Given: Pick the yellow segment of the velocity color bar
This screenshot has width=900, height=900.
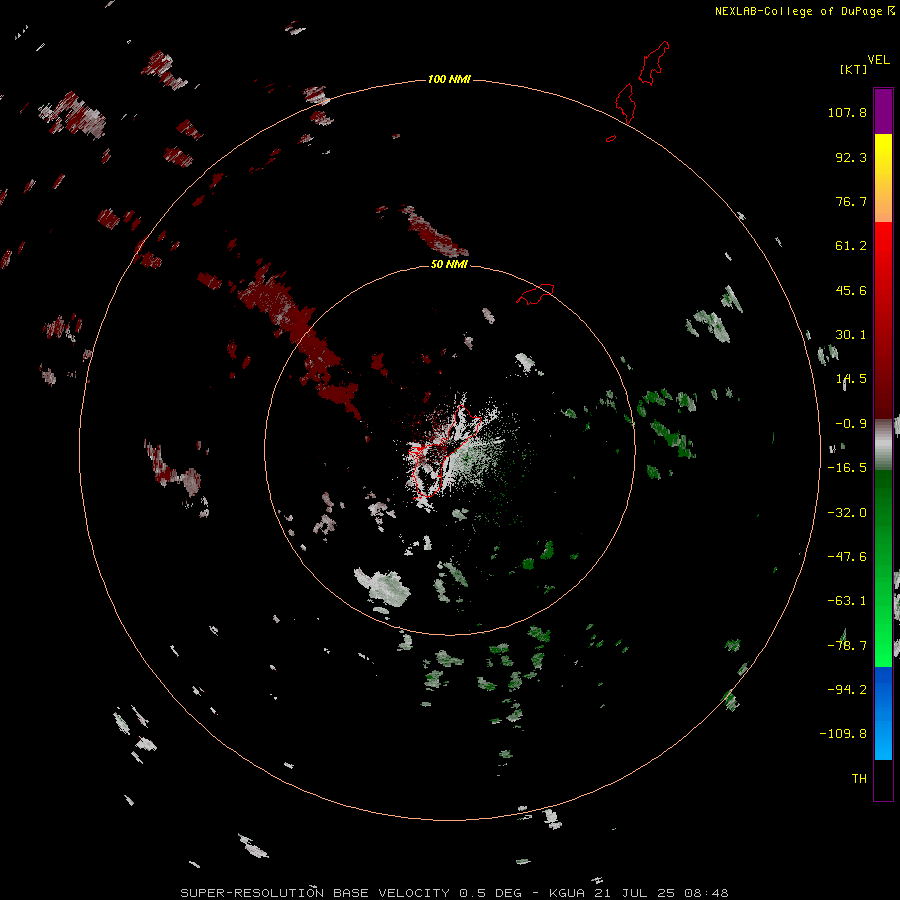Looking at the screenshot, I should pyautogui.click(x=883, y=156).
